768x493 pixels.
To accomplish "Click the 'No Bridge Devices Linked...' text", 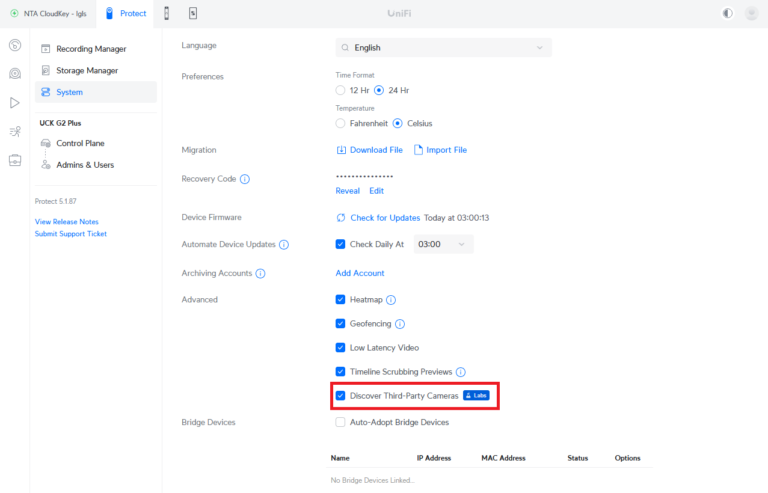I will coord(372,480).
